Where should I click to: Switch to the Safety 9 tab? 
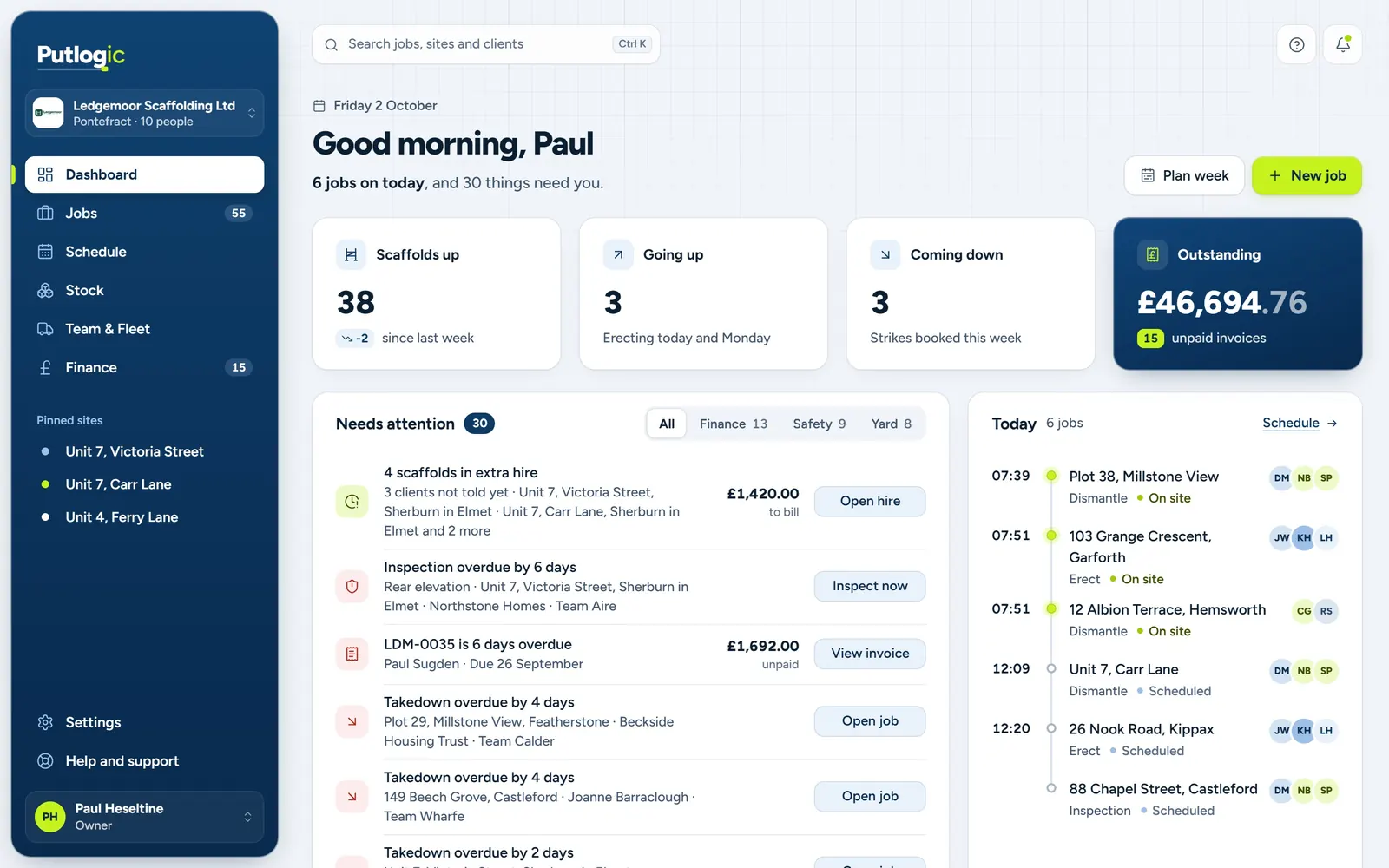820,424
